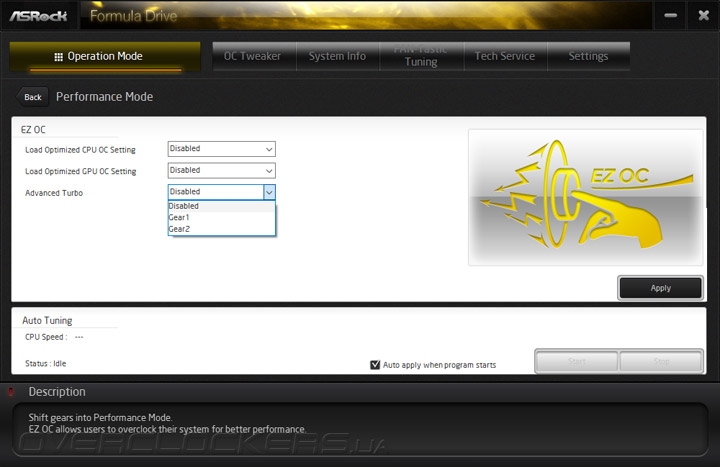The image size is (720, 467).
Task: Go to FAN-Tastic Tuning tab
Action: click(421, 56)
